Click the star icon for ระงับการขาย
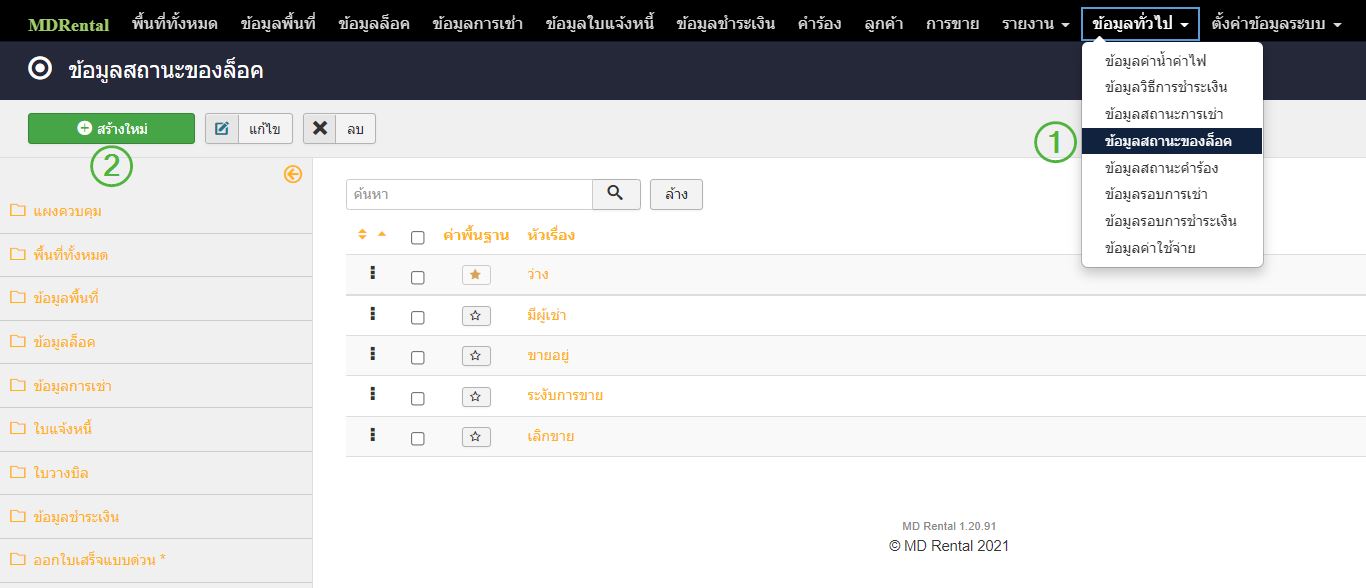This screenshot has height=588, width=1366. 476,397
